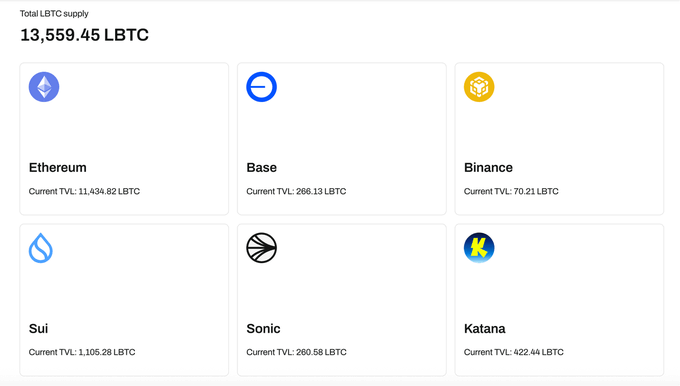680x386 pixels.
Task: Click the 13,559.45 LBTC total supply figure
Action: 85,35
